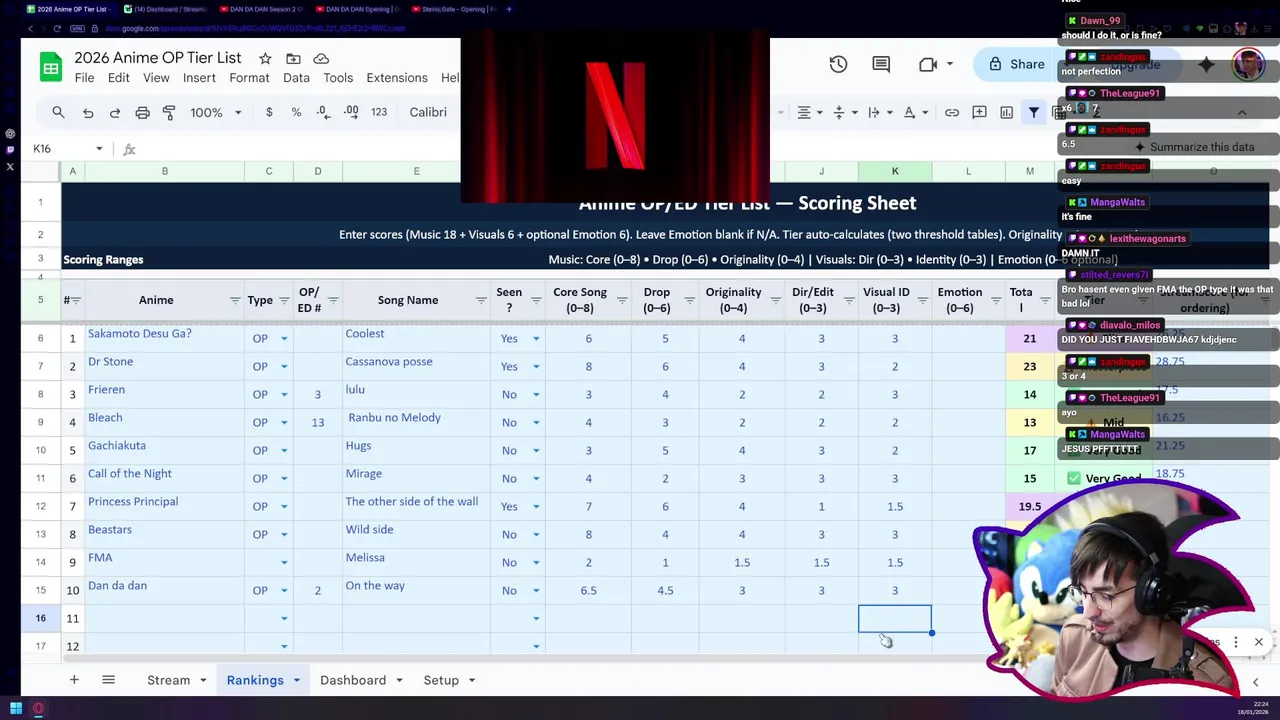Open the 123 number format menu
Viewport: 1280px width, 720px height.
point(379,112)
